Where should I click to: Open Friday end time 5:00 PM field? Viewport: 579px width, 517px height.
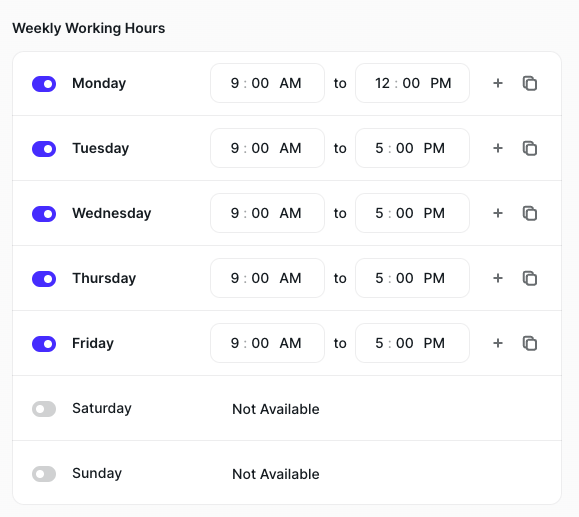pos(412,343)
